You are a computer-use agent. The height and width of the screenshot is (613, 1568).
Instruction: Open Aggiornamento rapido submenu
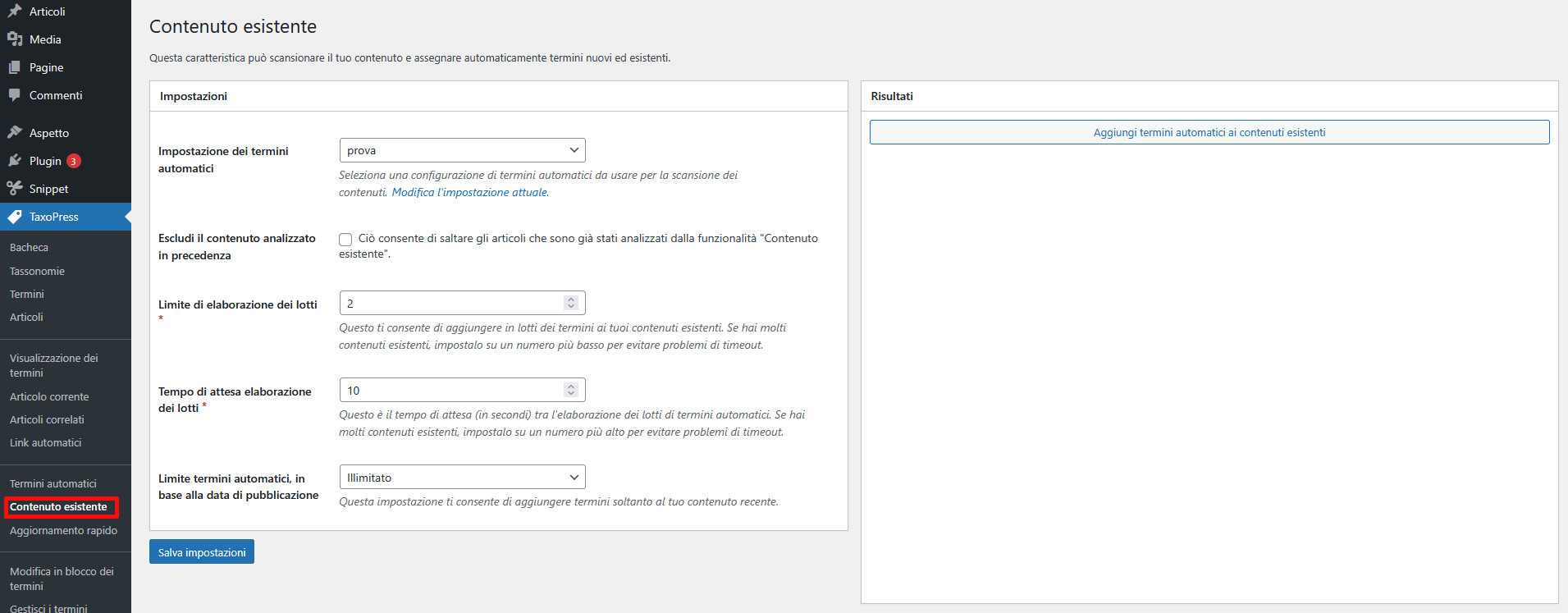point(63,530)
